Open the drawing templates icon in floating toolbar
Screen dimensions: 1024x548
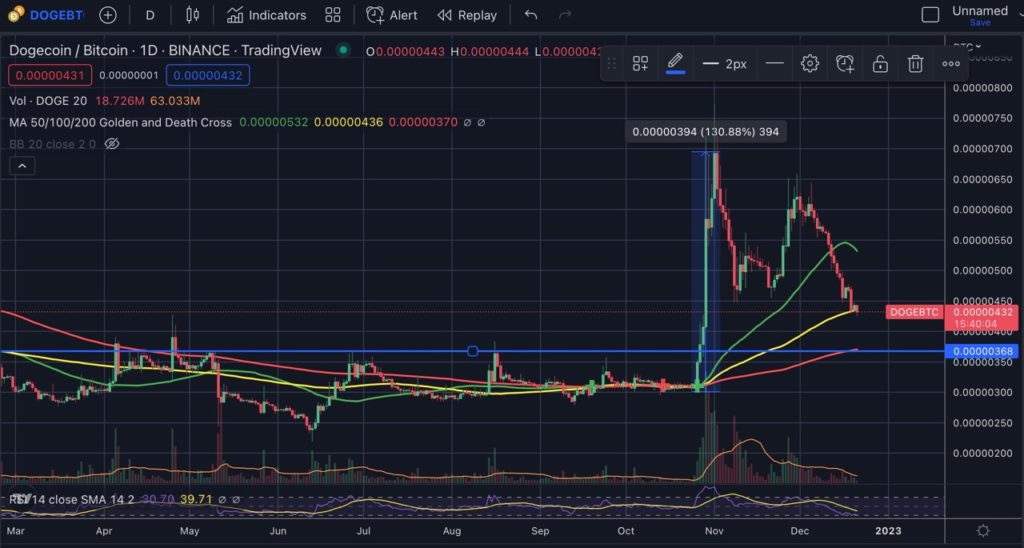pyautogui.click(x=641, y=64)
